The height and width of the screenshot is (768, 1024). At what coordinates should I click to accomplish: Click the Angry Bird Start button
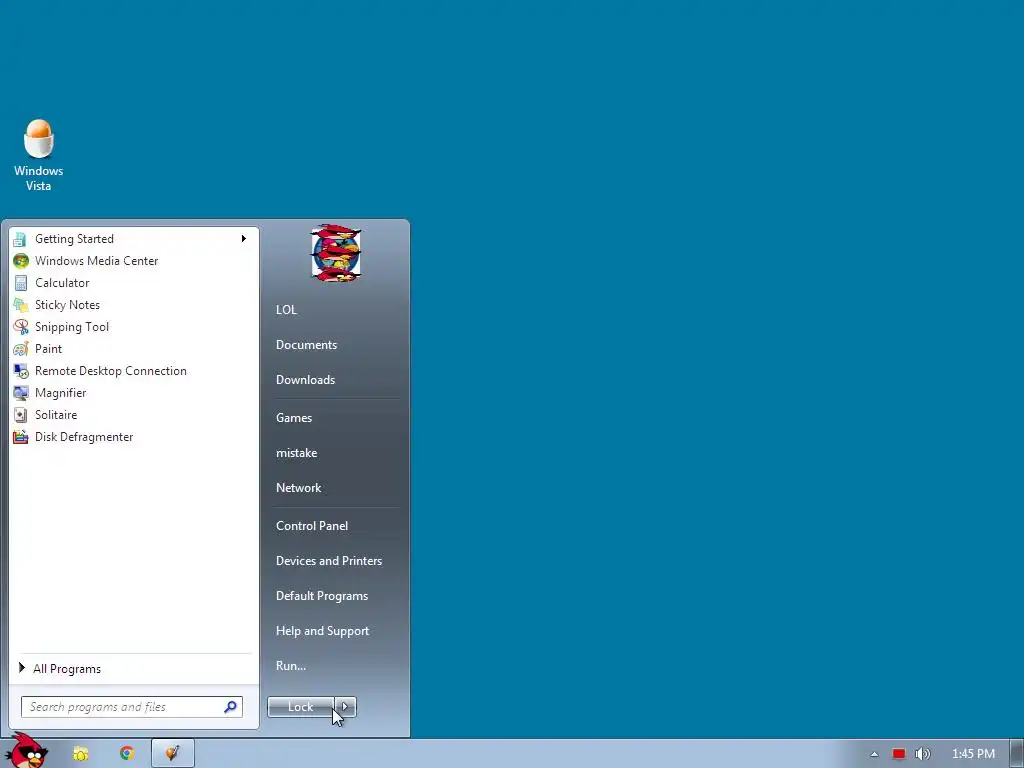coord(27,751)
